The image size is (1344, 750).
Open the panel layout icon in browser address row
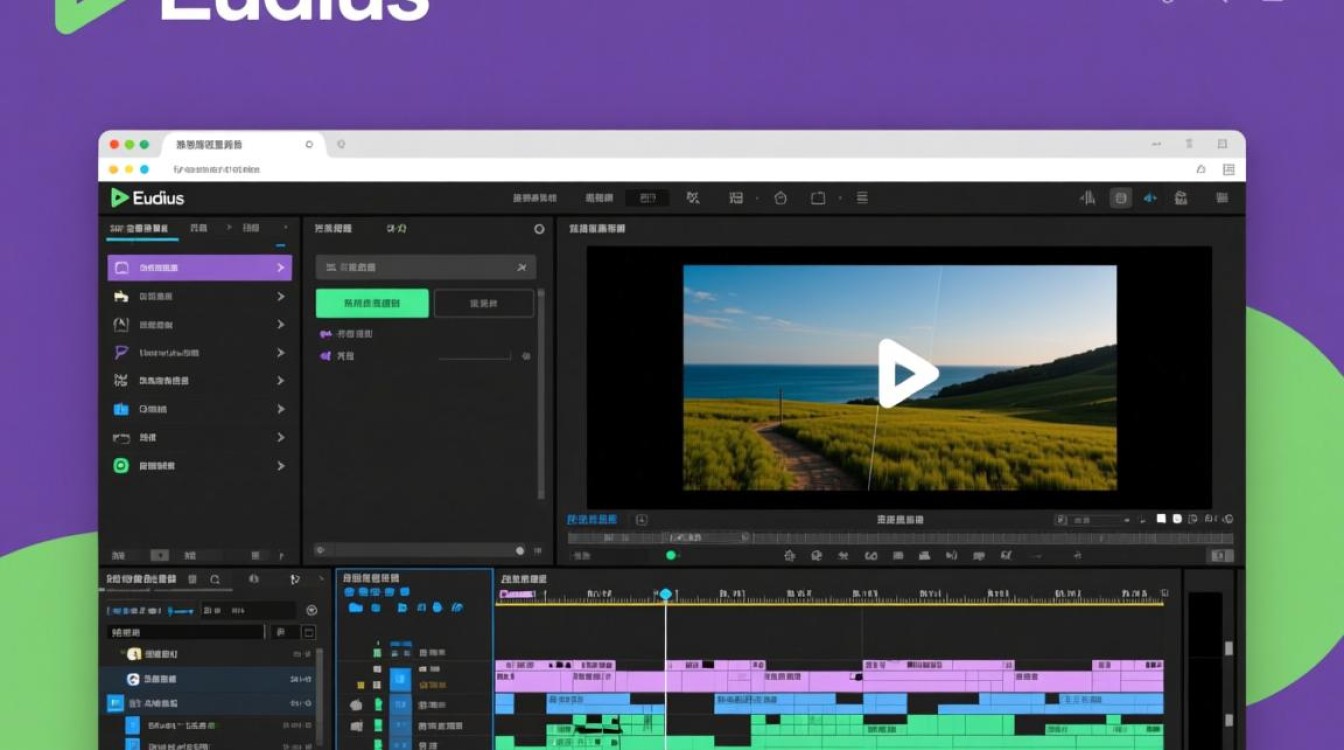(1228, 170)
